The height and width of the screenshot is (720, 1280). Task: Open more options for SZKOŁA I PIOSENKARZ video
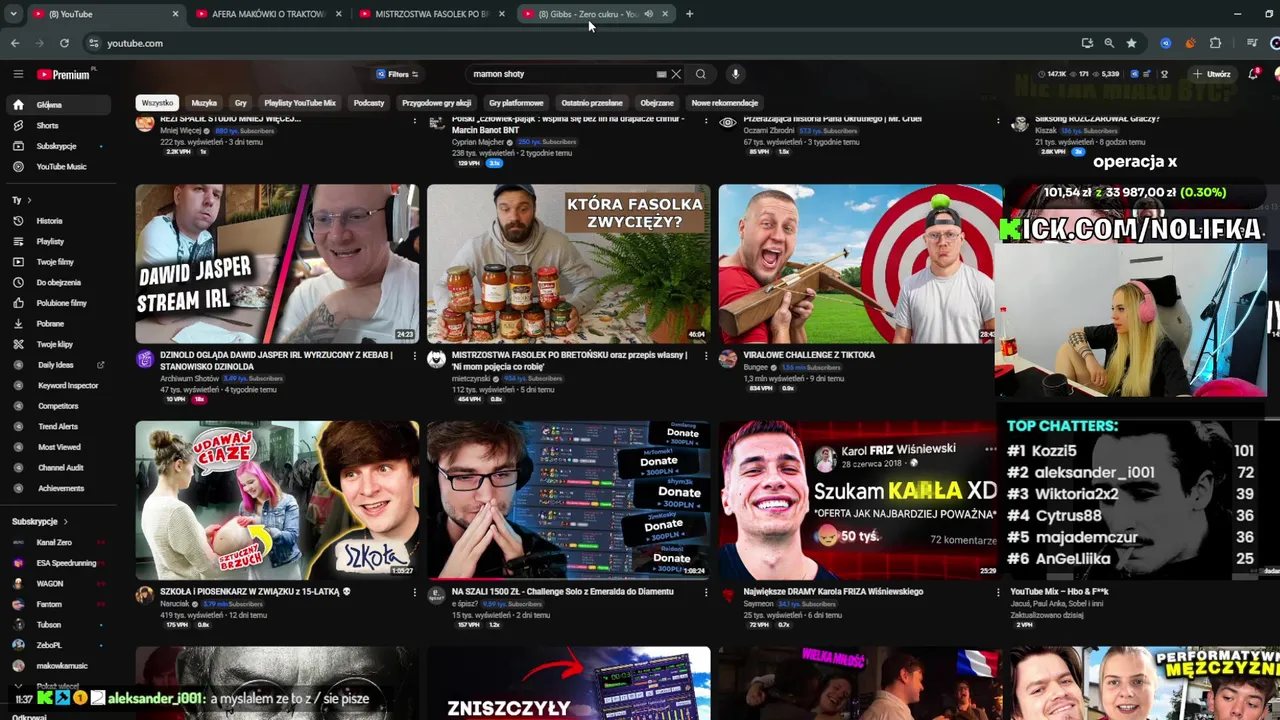(x=415, y=592)
